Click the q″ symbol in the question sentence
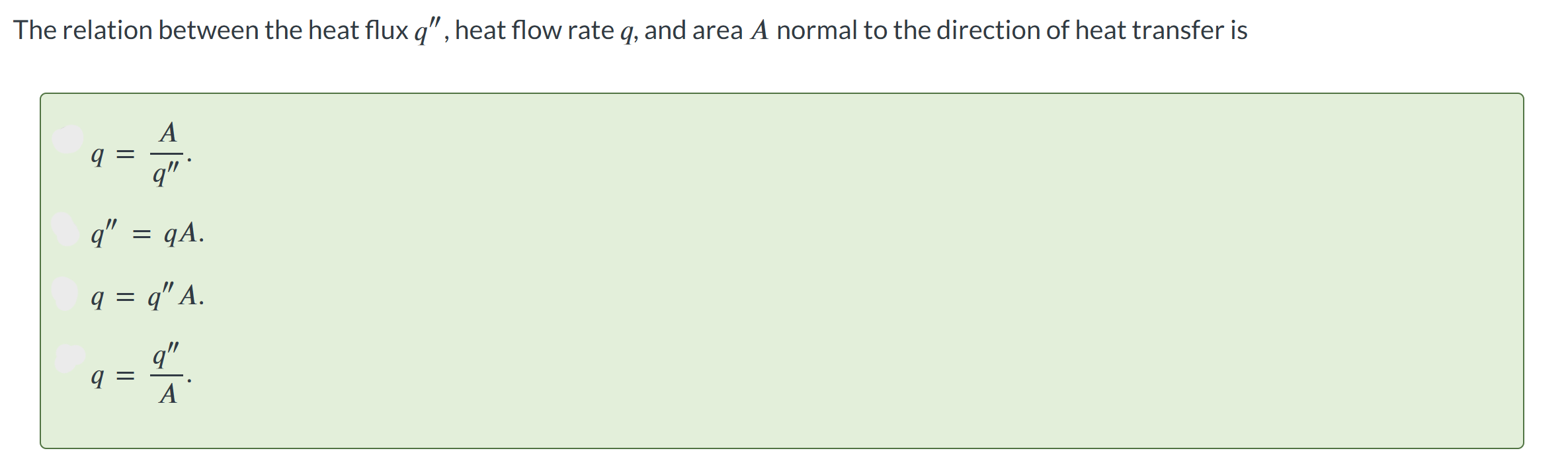Screen dimensions: 1568x463 click(x=427, y=30)
